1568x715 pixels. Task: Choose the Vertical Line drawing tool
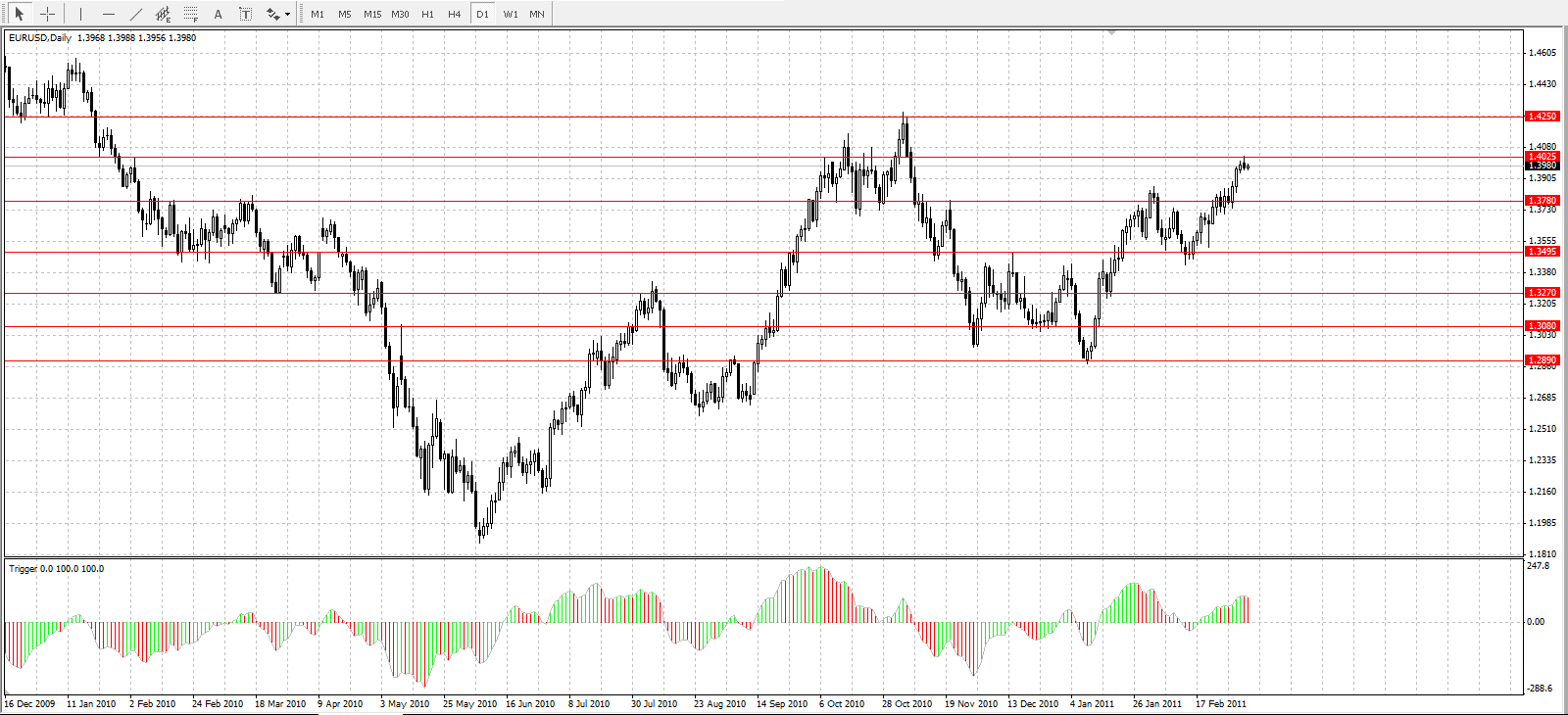click(80, 14)
